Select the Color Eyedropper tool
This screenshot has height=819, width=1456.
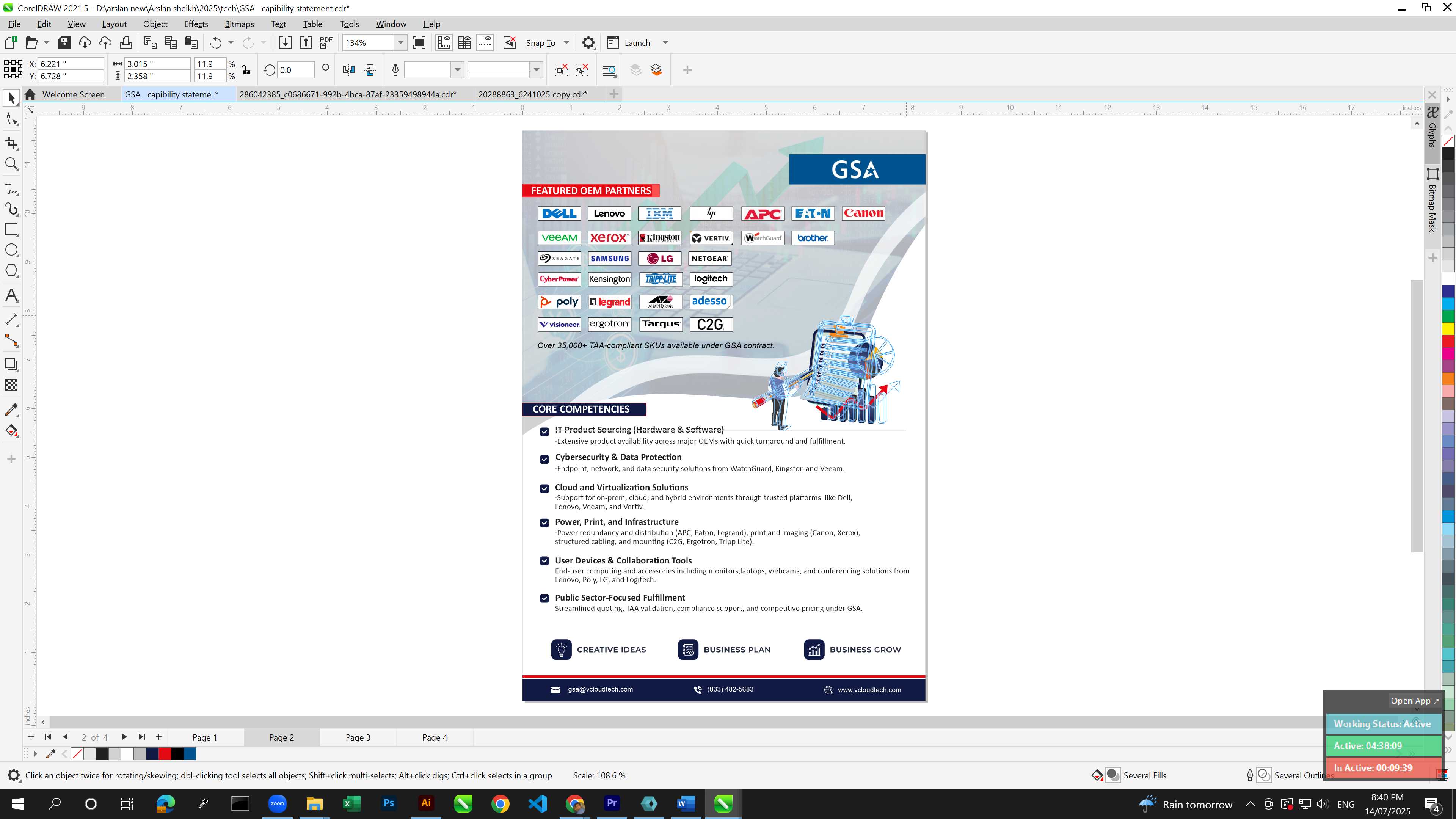tap(11, 410)
